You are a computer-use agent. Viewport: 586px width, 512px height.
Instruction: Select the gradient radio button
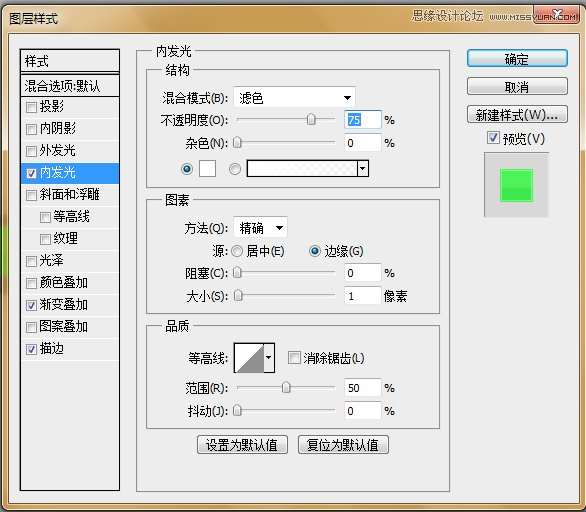tap(235, 169)
